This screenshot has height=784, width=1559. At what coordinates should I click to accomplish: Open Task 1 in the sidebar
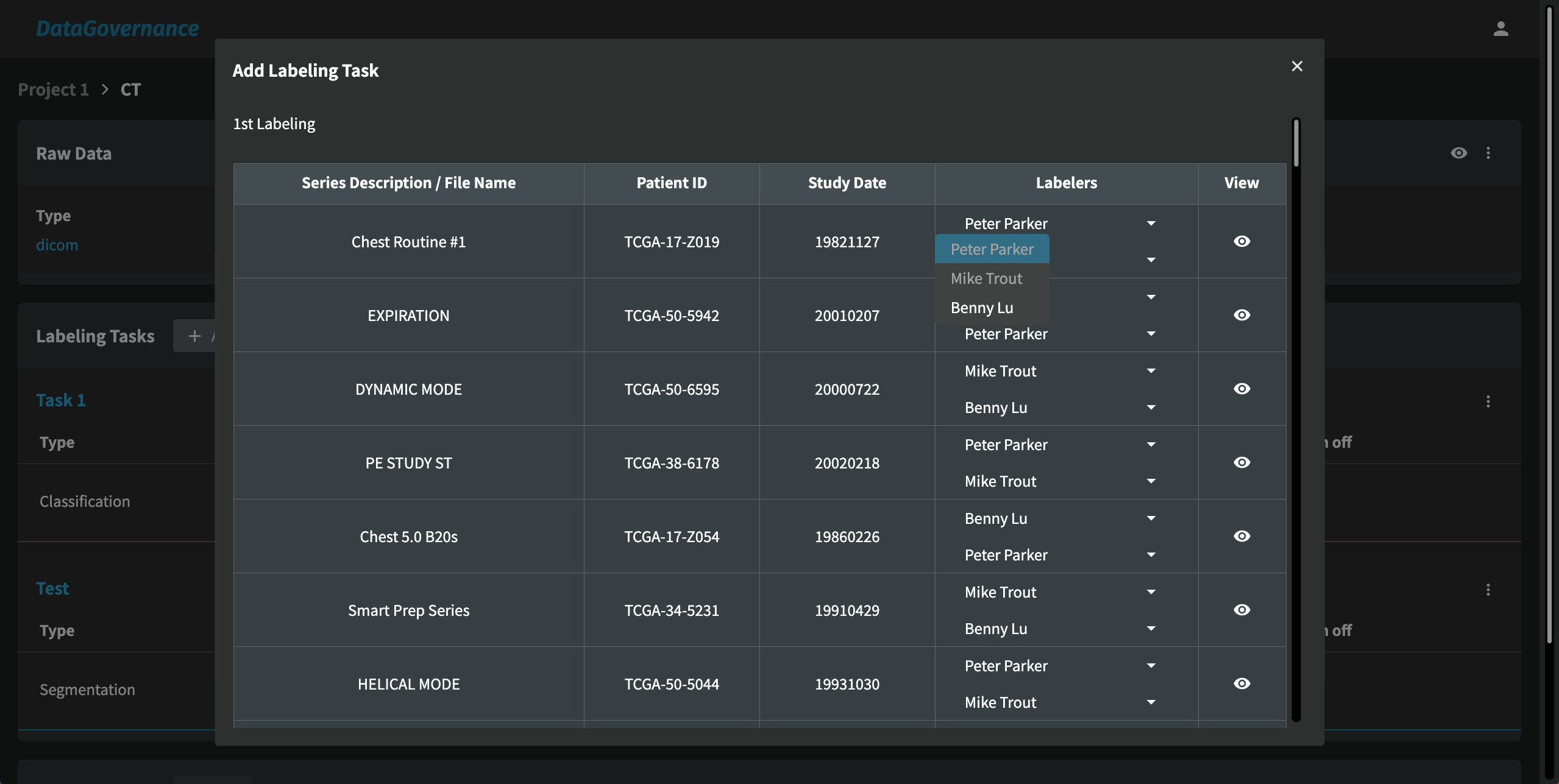coord(60,400)
